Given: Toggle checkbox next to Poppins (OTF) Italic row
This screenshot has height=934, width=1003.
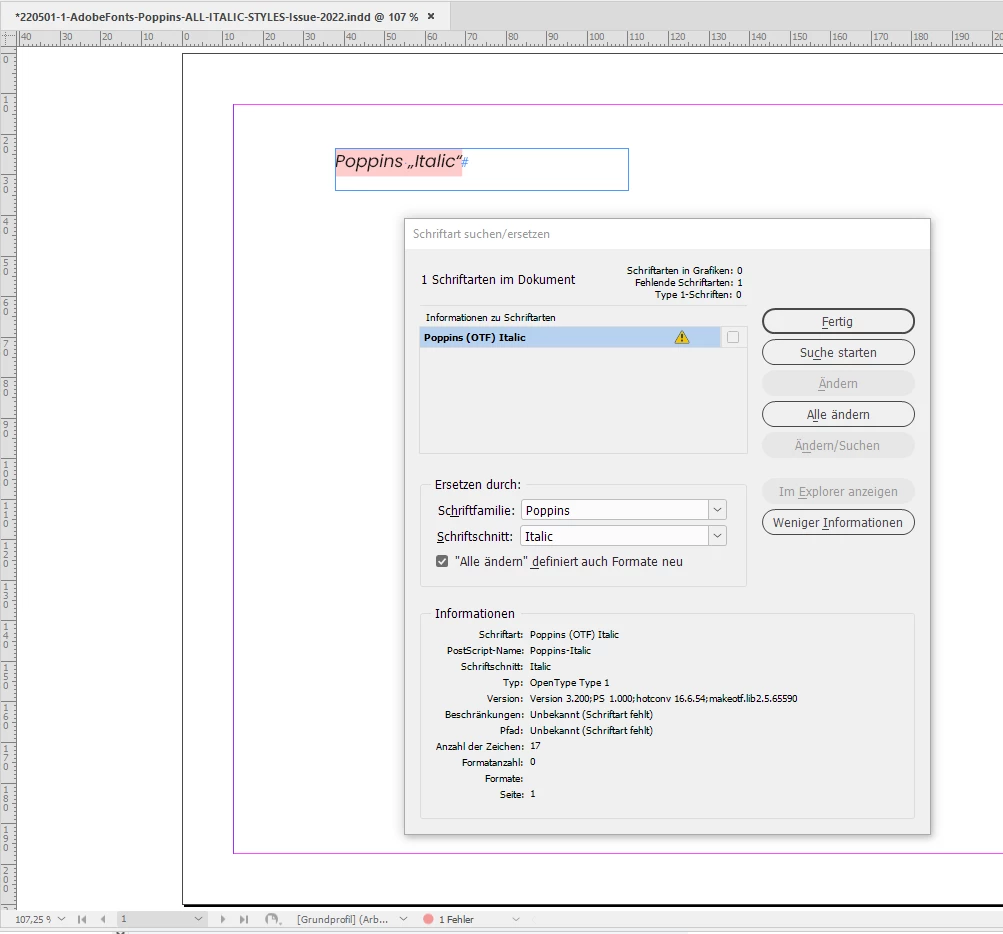Looking at the screenshot, I should [733, 337].
